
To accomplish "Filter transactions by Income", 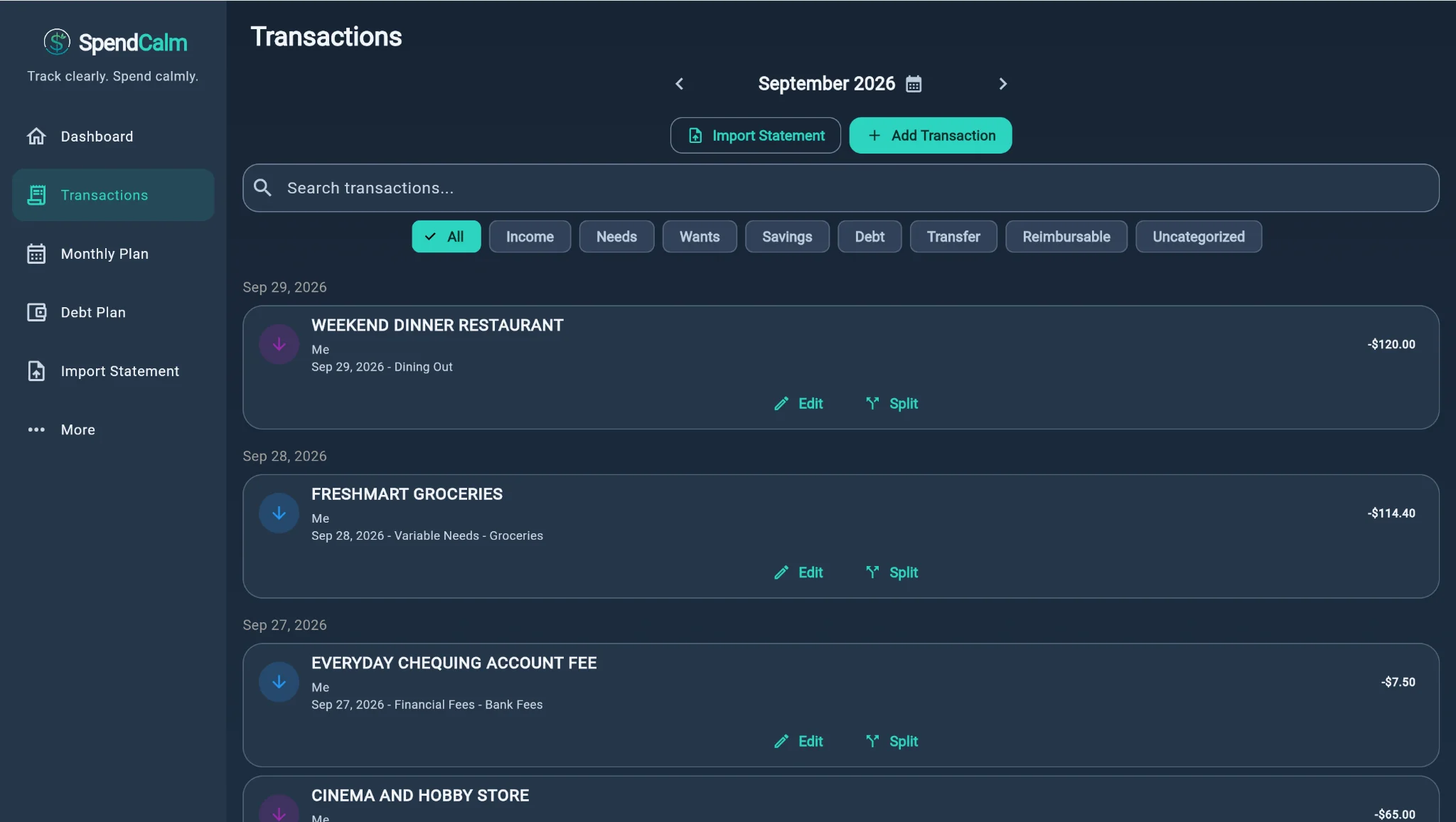I will [530, 237].
